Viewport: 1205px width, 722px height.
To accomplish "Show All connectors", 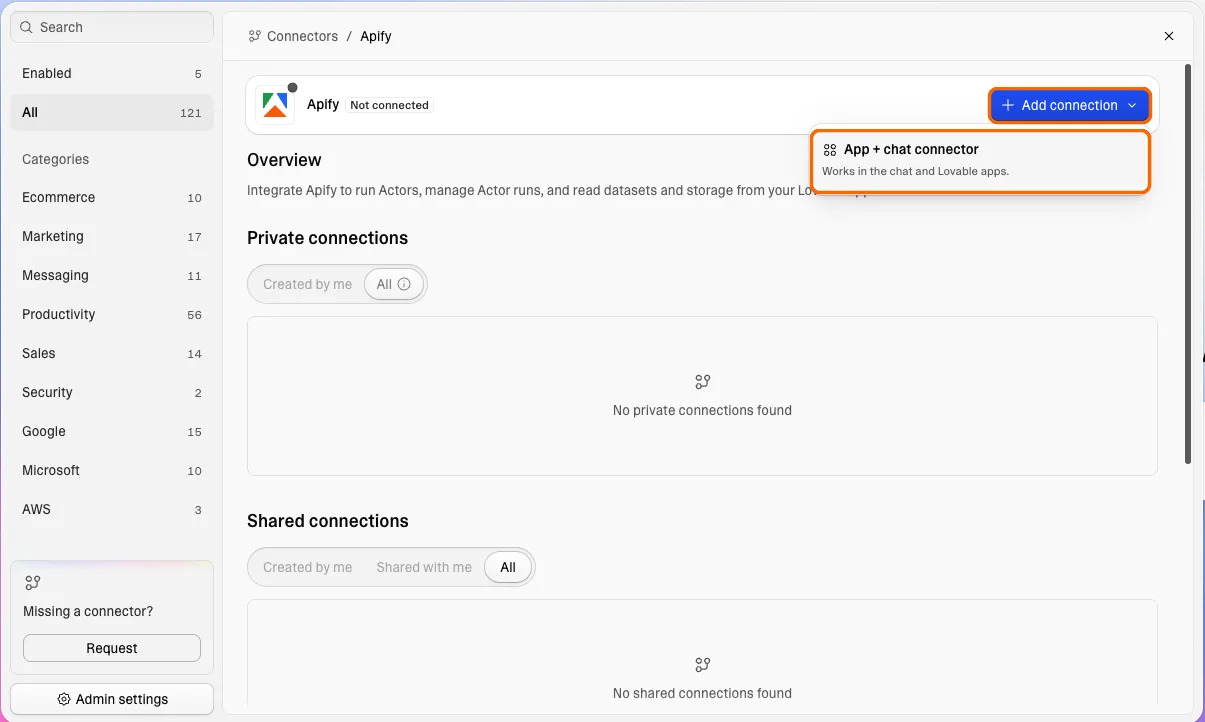I will (x=112, y=112).
